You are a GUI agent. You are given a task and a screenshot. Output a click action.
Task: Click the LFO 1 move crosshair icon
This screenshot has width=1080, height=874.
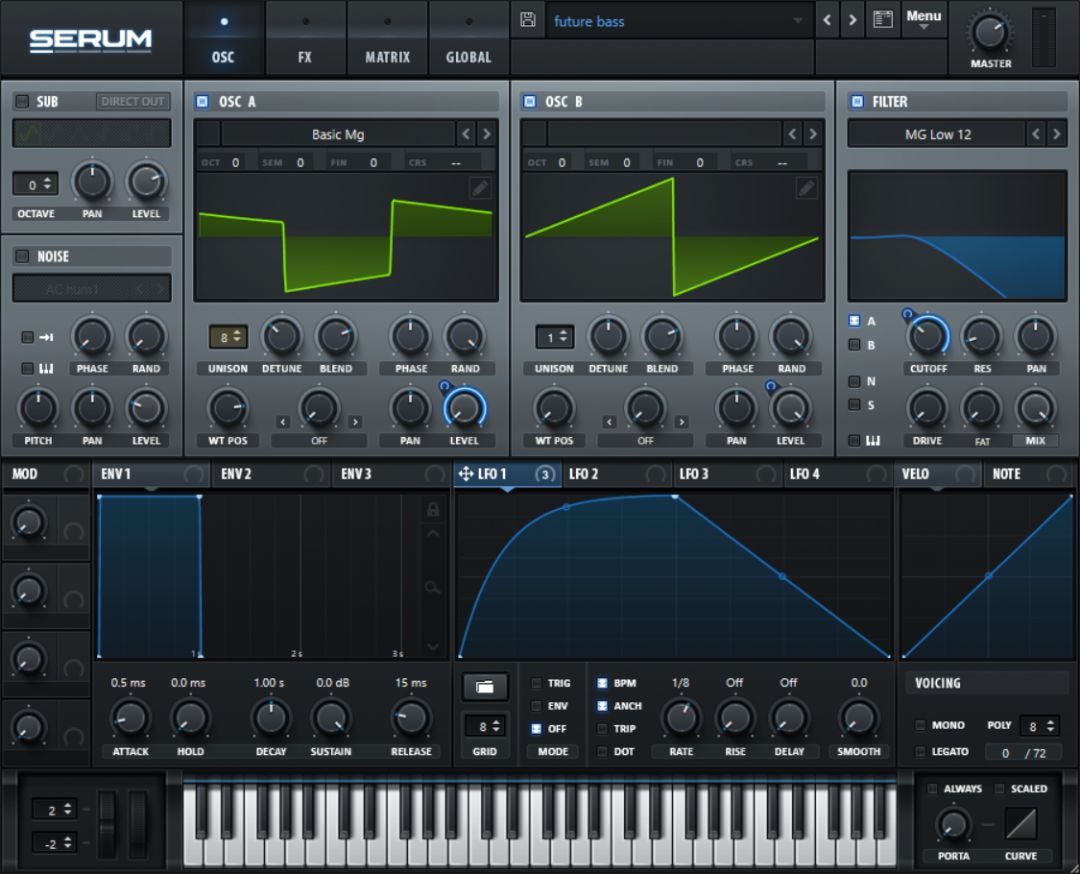pyautogui.click(x=466, y=474)
